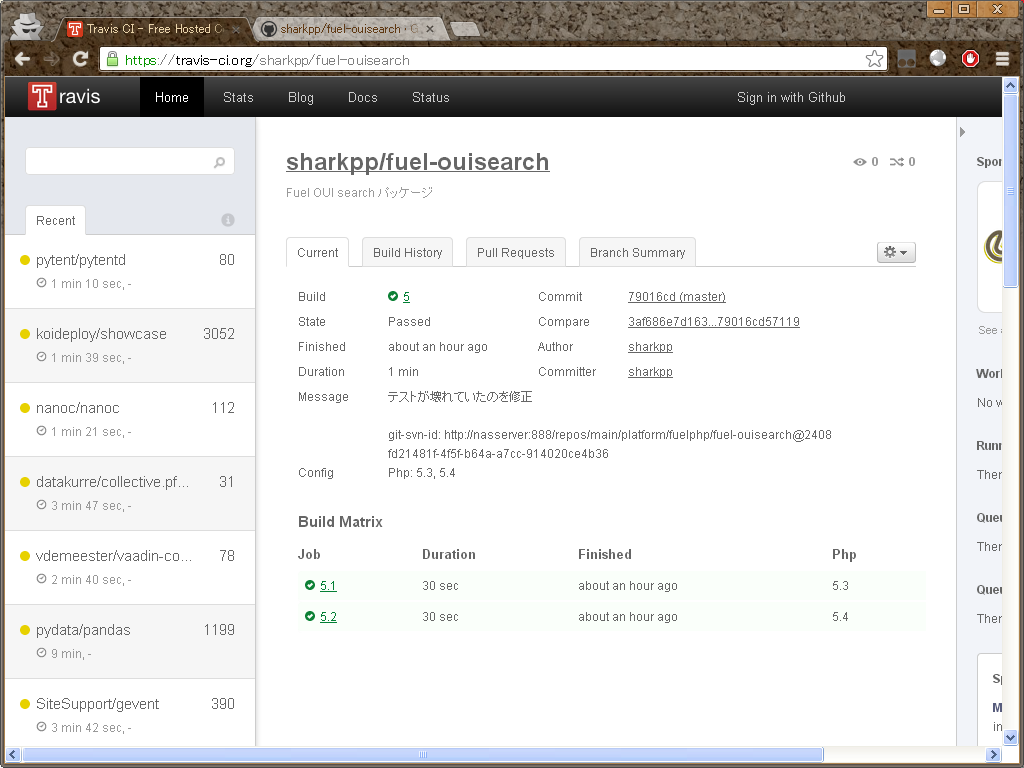Open the nanoc/nanoc repository
Screen dimensions: 1024x768
click(x=78, y=408)
